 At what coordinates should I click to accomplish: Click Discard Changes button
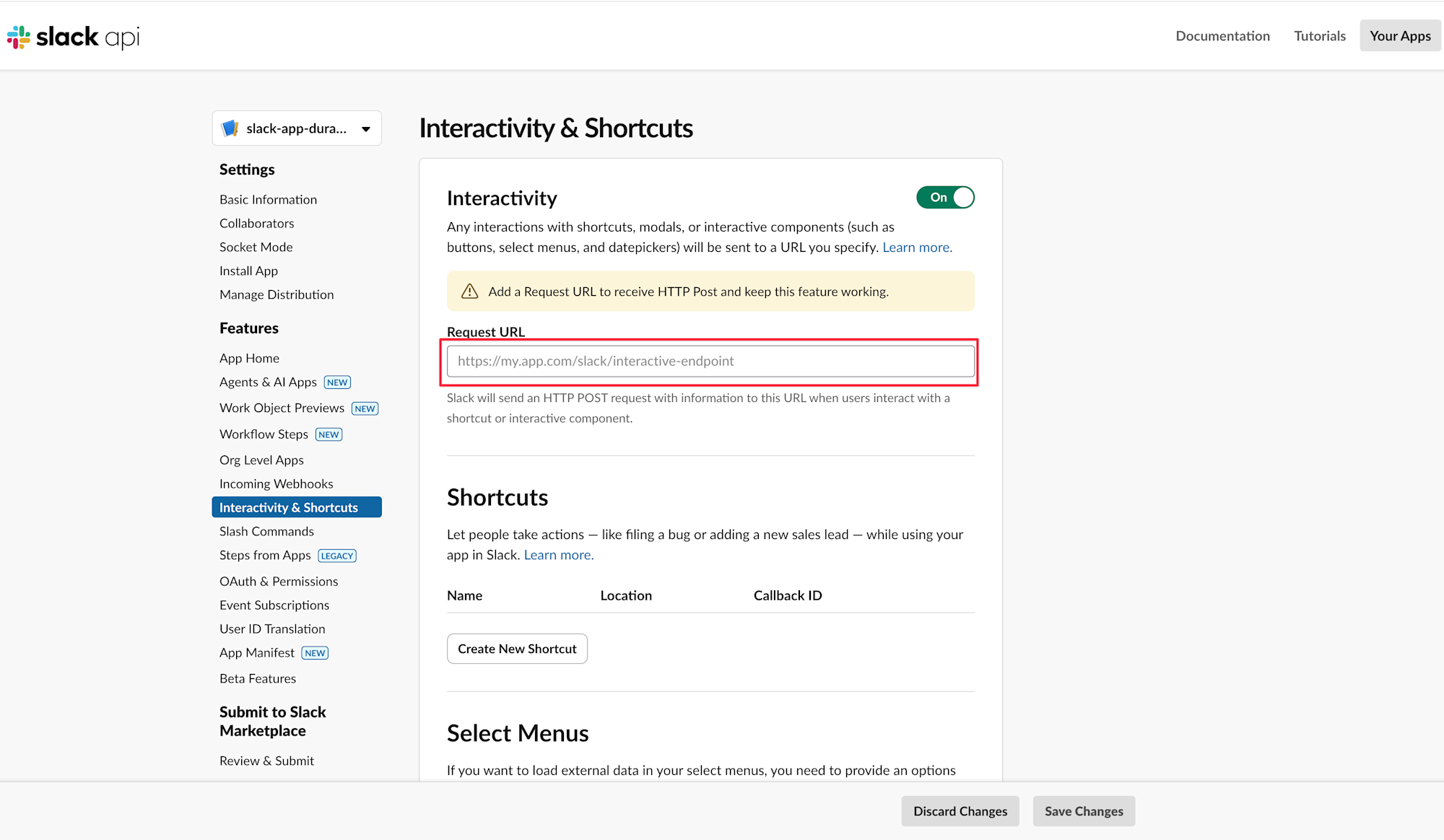pos(960,811)
